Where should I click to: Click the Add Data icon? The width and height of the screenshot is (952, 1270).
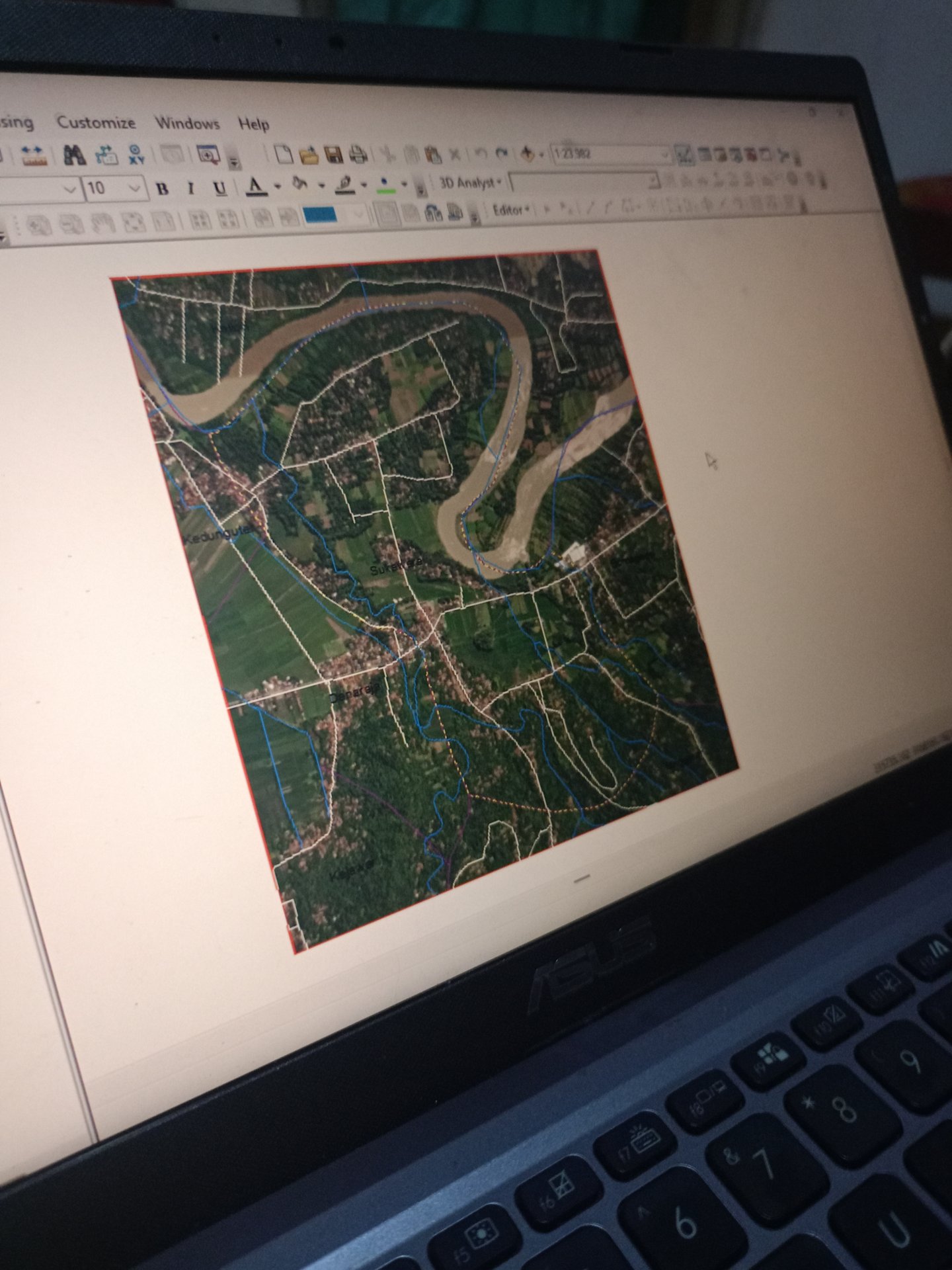[x=527, y=155]
